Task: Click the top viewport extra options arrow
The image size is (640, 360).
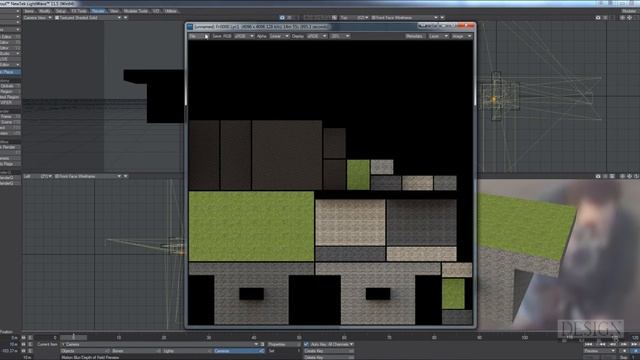Action: (x=442, y=18)
